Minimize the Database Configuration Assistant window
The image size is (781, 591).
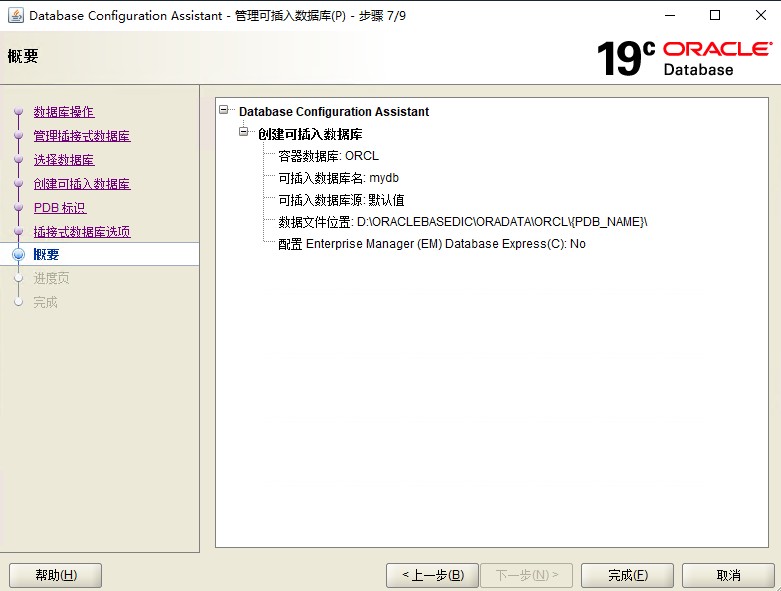(x=670, y=15)
